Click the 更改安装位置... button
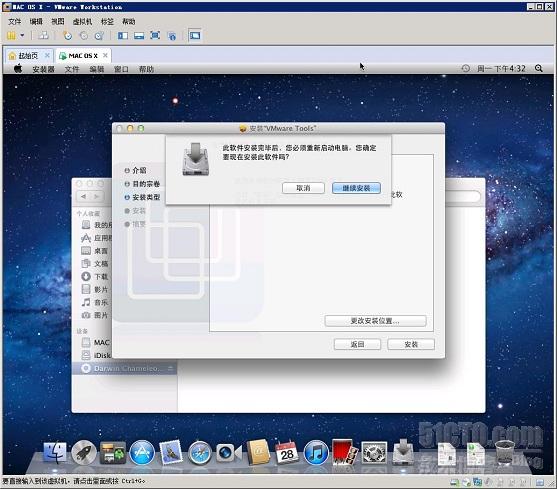 tap(375, 321)
